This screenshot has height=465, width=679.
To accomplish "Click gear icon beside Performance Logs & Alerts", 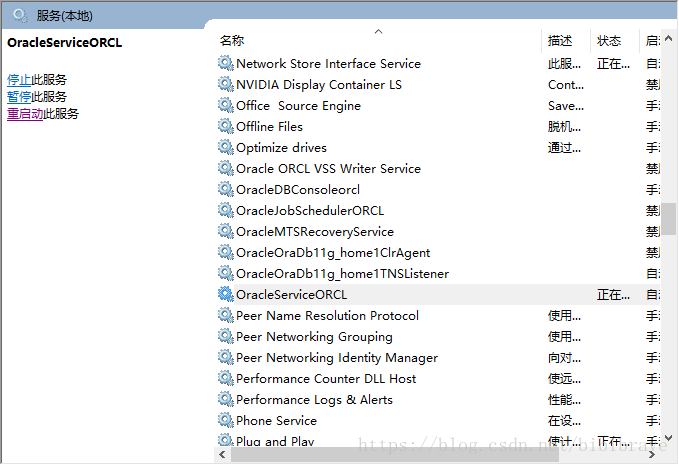I will (226, 399).
